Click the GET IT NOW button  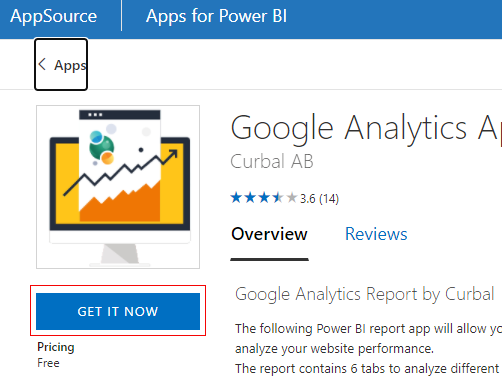point(118,311)
